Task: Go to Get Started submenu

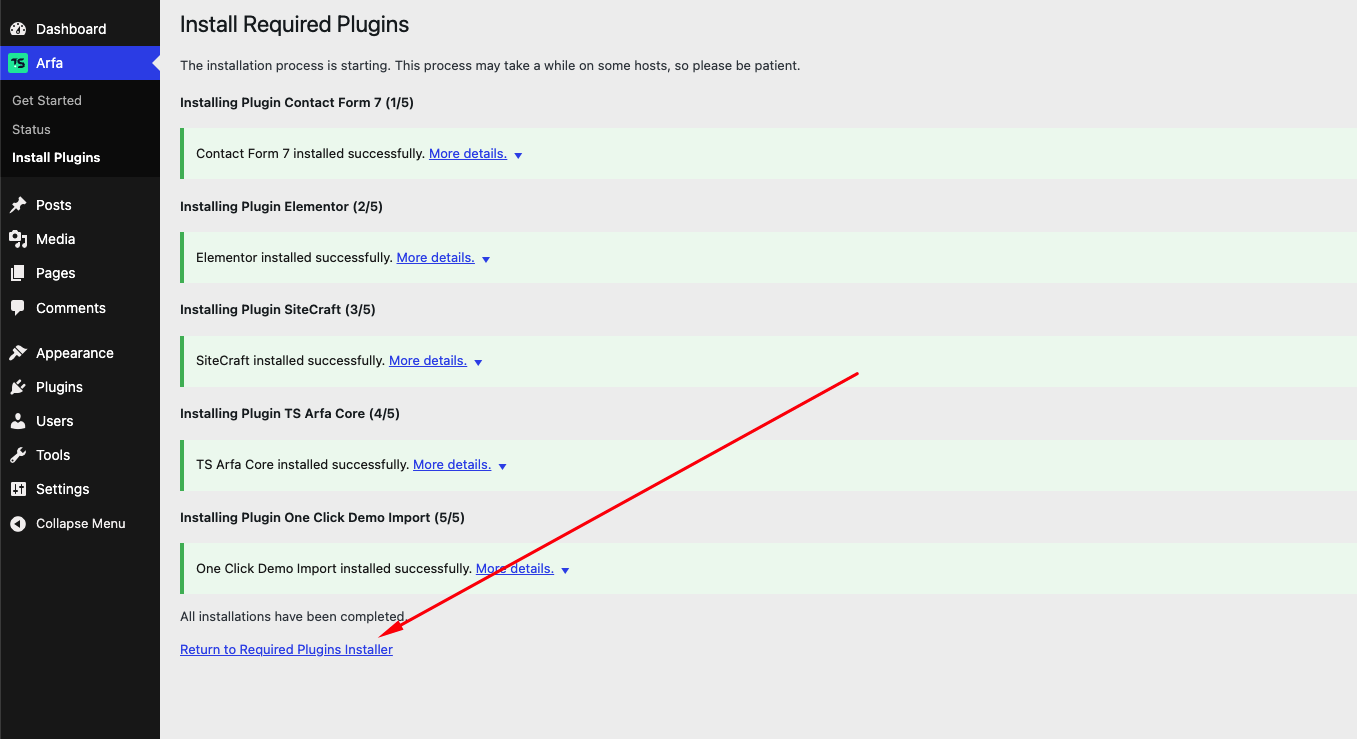Action: coord(47,100)
